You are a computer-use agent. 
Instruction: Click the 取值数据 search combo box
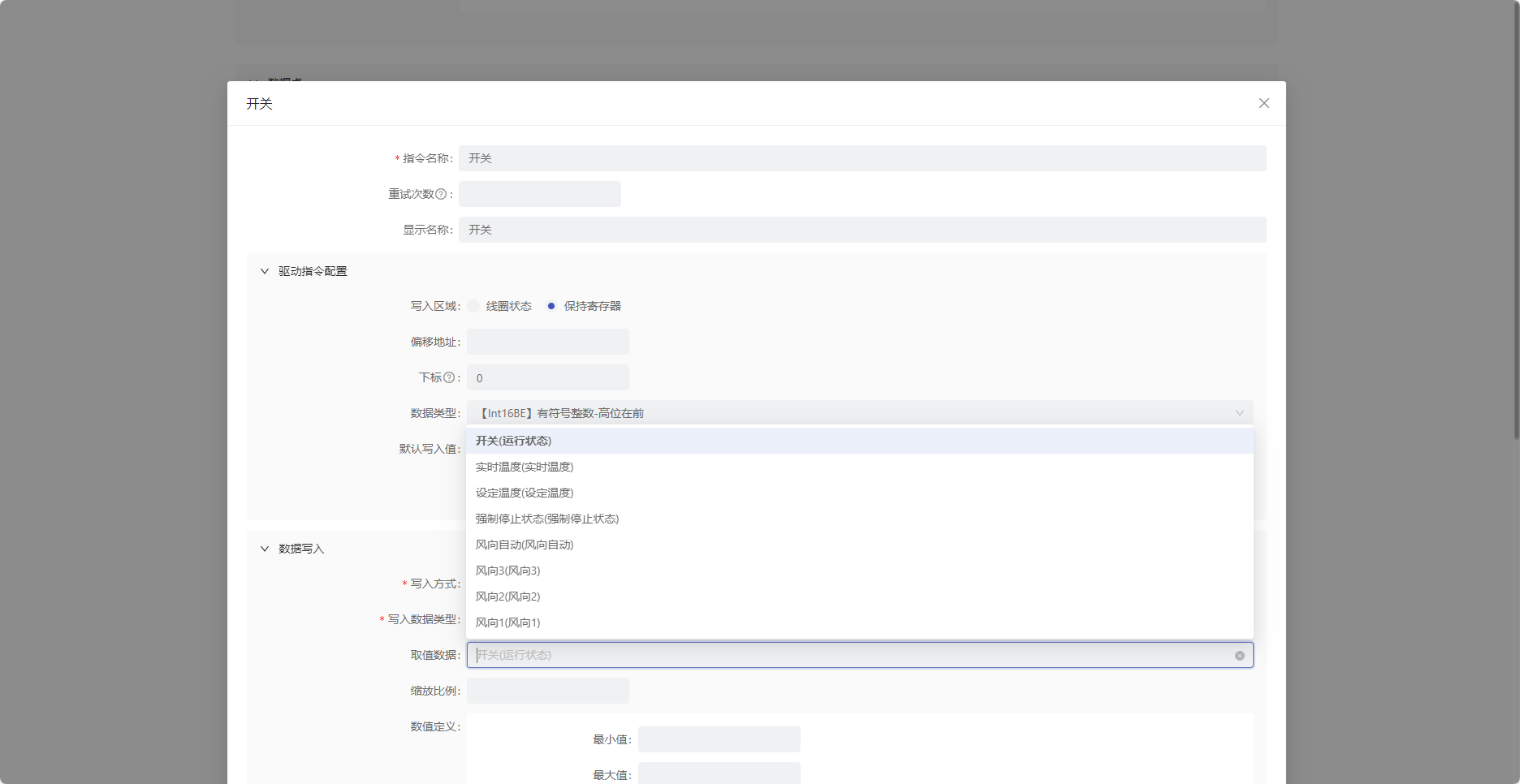pyautogui.click(x=860, y=655)
